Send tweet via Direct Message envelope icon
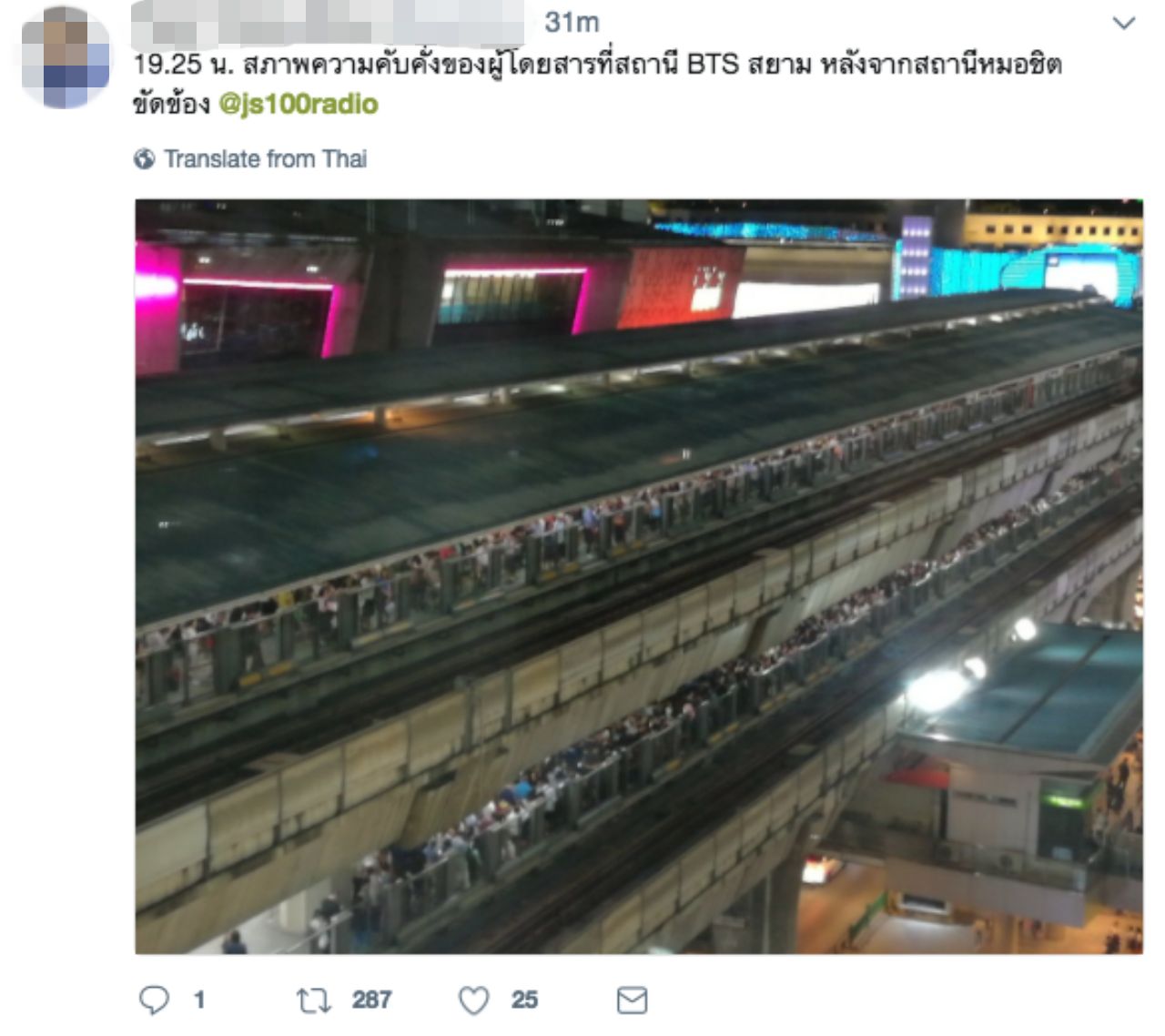 pyautogui.click(x=632, y=1000)
